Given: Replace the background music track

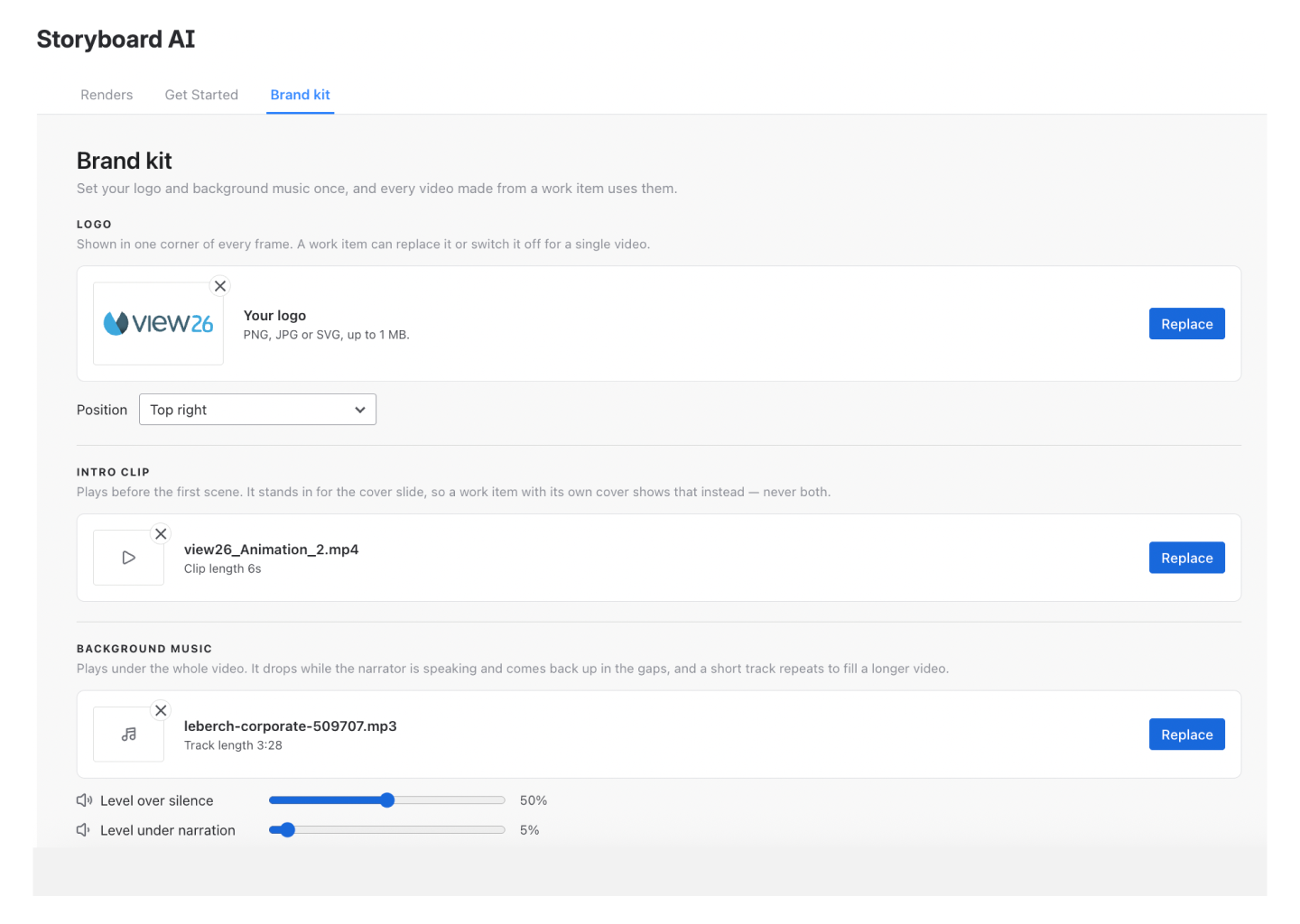Looking at the screenshot, I should pyautogui.click(x=1186, y=735).
